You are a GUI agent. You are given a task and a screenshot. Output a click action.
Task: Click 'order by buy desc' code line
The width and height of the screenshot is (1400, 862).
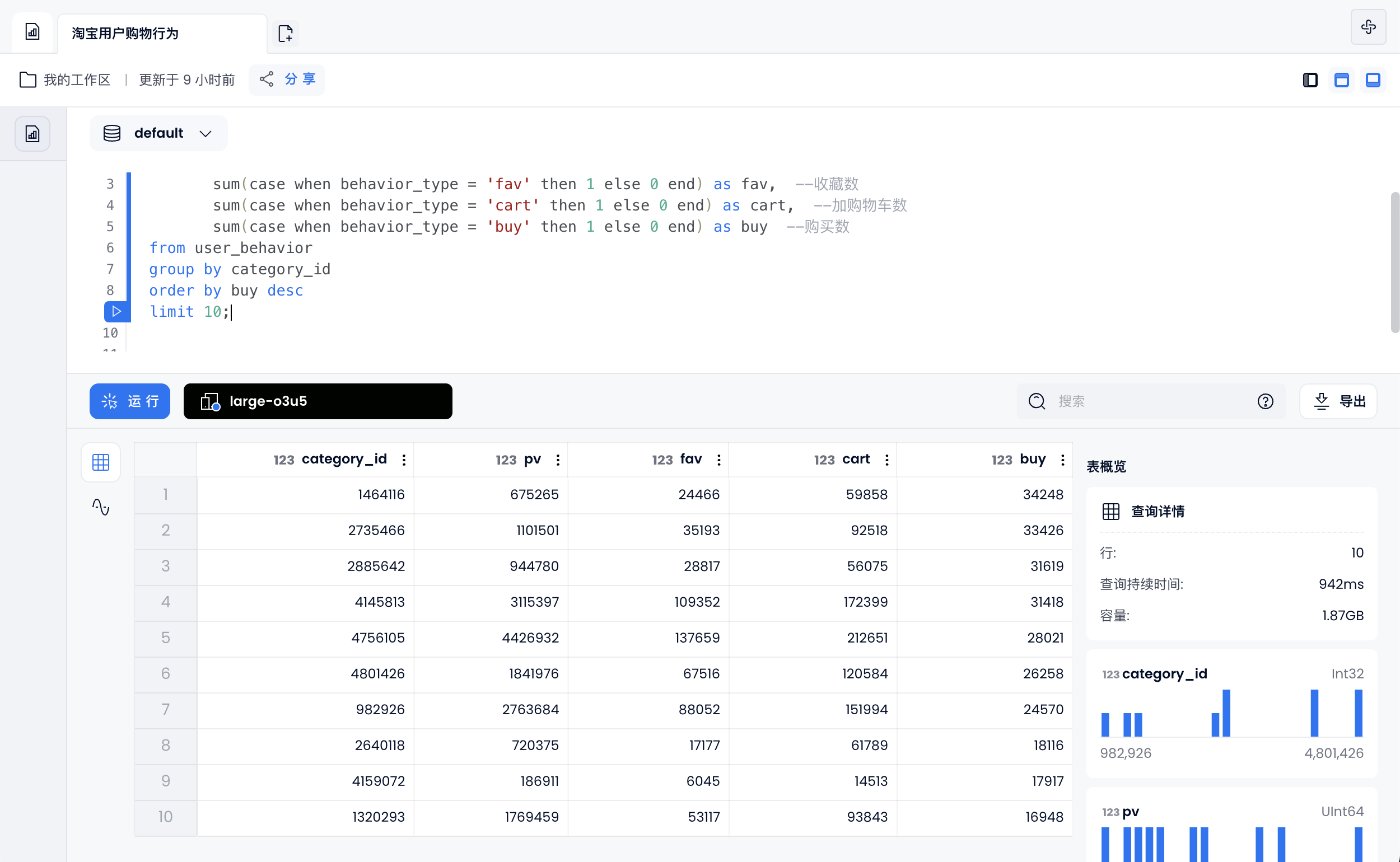click(x=226, y=291)
